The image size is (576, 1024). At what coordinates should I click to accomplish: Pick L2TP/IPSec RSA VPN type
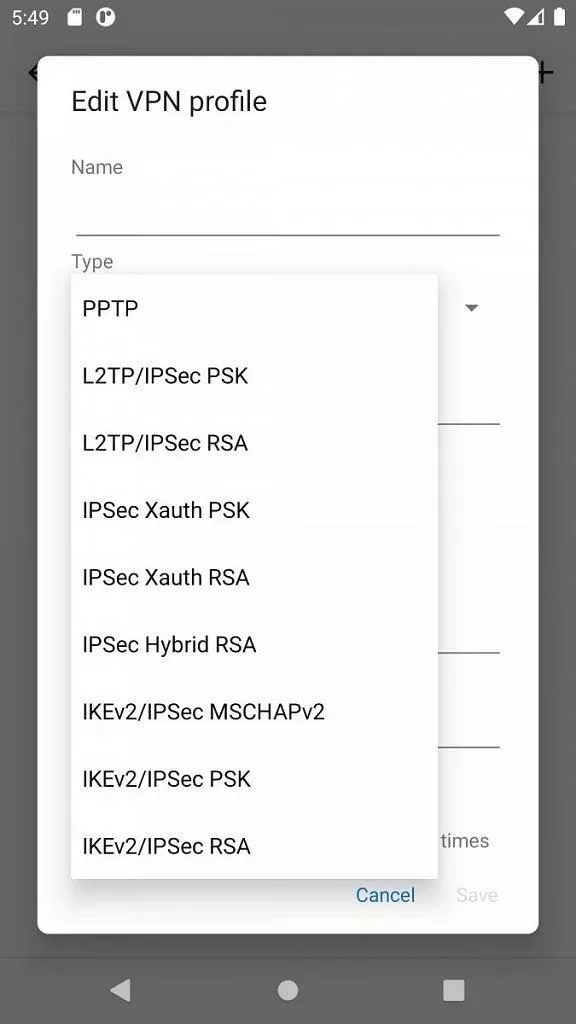click(254, 443)
